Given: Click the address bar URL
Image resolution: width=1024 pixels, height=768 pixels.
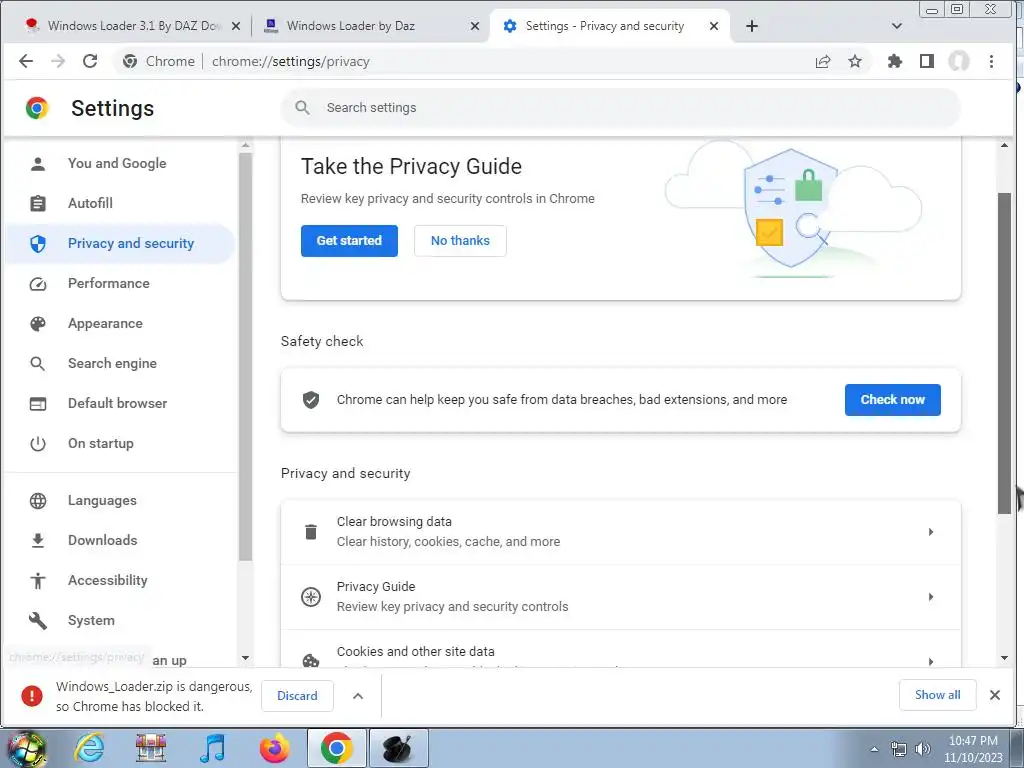Looking at the screenshot, I should 291,61.
